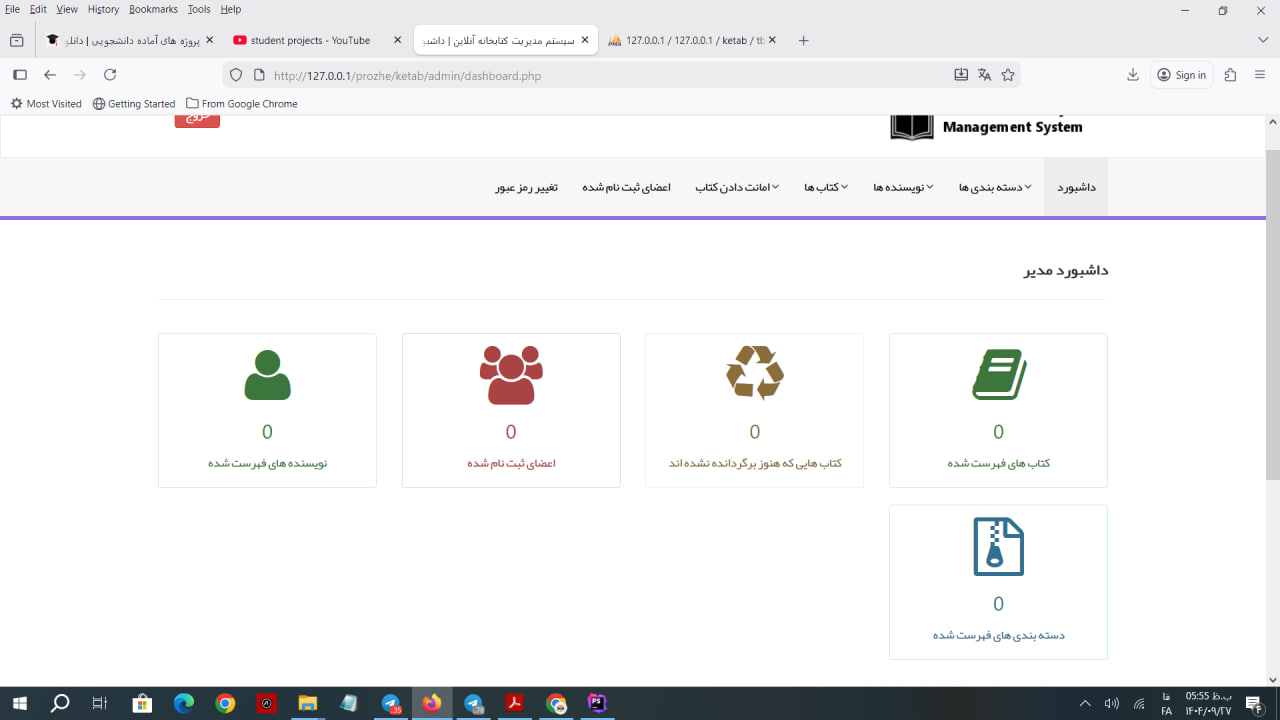Click the red group icon for registered members
The height and width of the screenshot is (720, 1280).
pyautogui.click(x=511, y=375)
